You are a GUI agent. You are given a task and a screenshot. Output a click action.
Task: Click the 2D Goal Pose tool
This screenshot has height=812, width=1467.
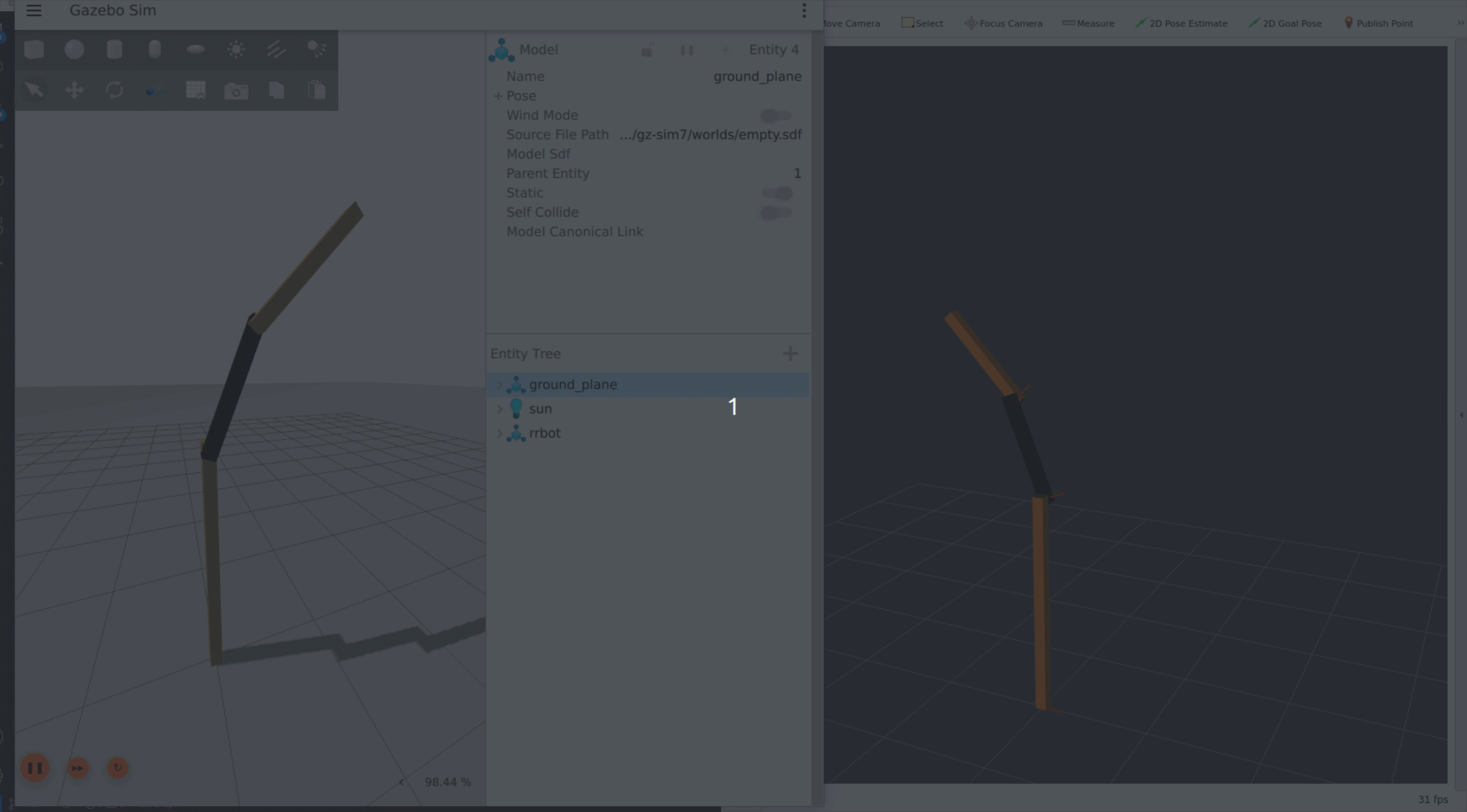(1285, 23)
